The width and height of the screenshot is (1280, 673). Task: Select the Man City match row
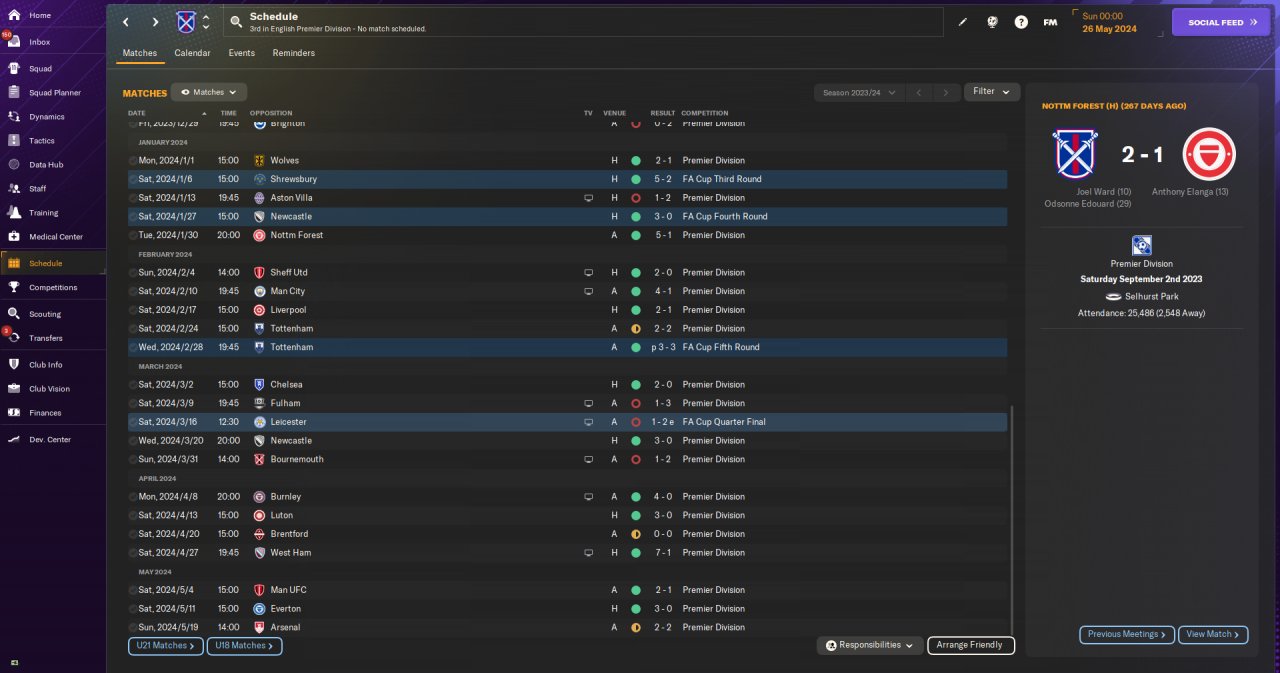pos(567,291)
